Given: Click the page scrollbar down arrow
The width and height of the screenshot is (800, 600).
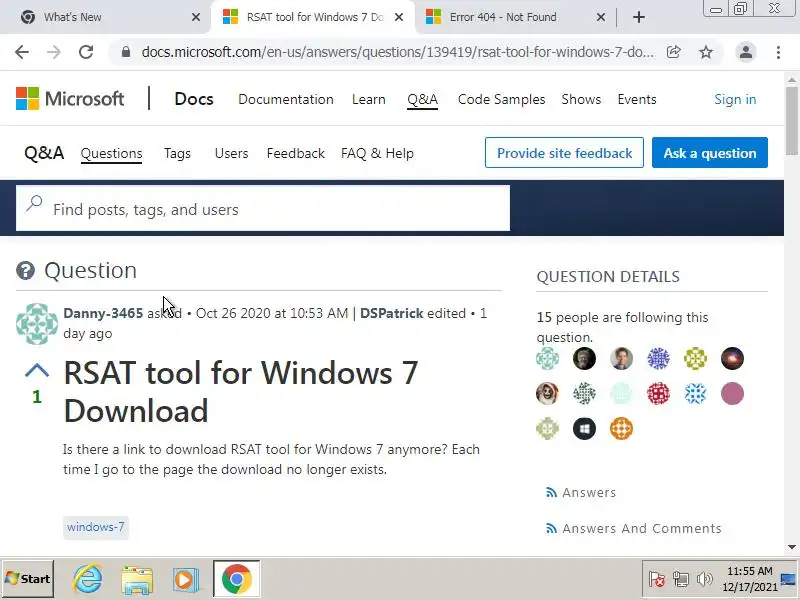Looking at the screenshot, I should tap(791, 547).
